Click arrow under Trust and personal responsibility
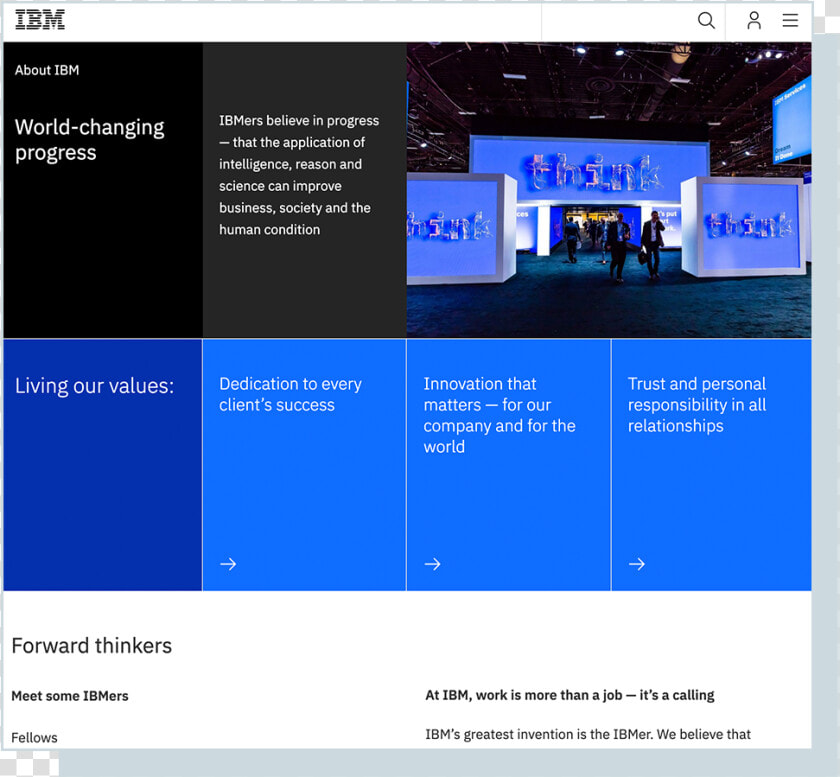 [636, 564]
